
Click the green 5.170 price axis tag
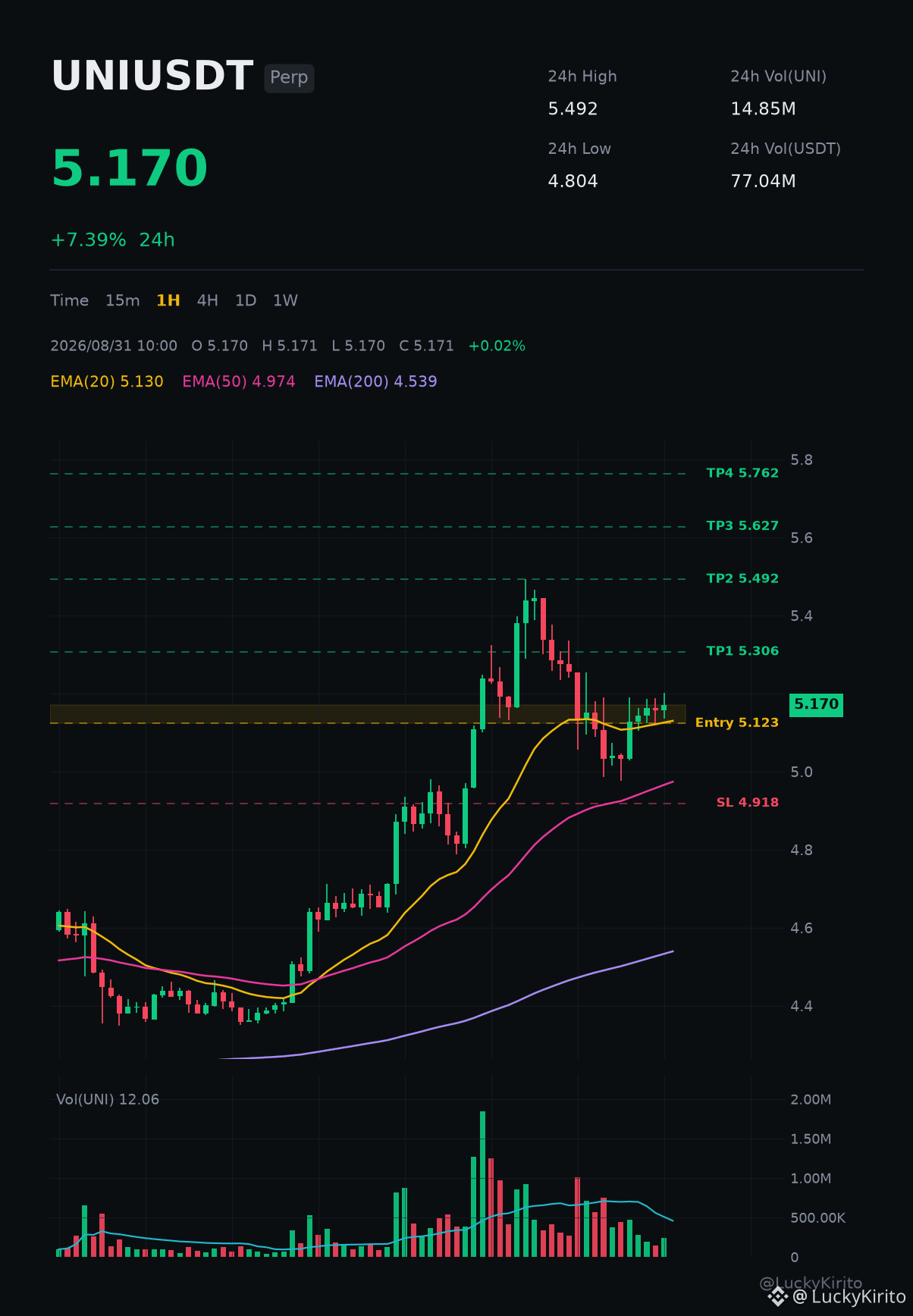816,705
